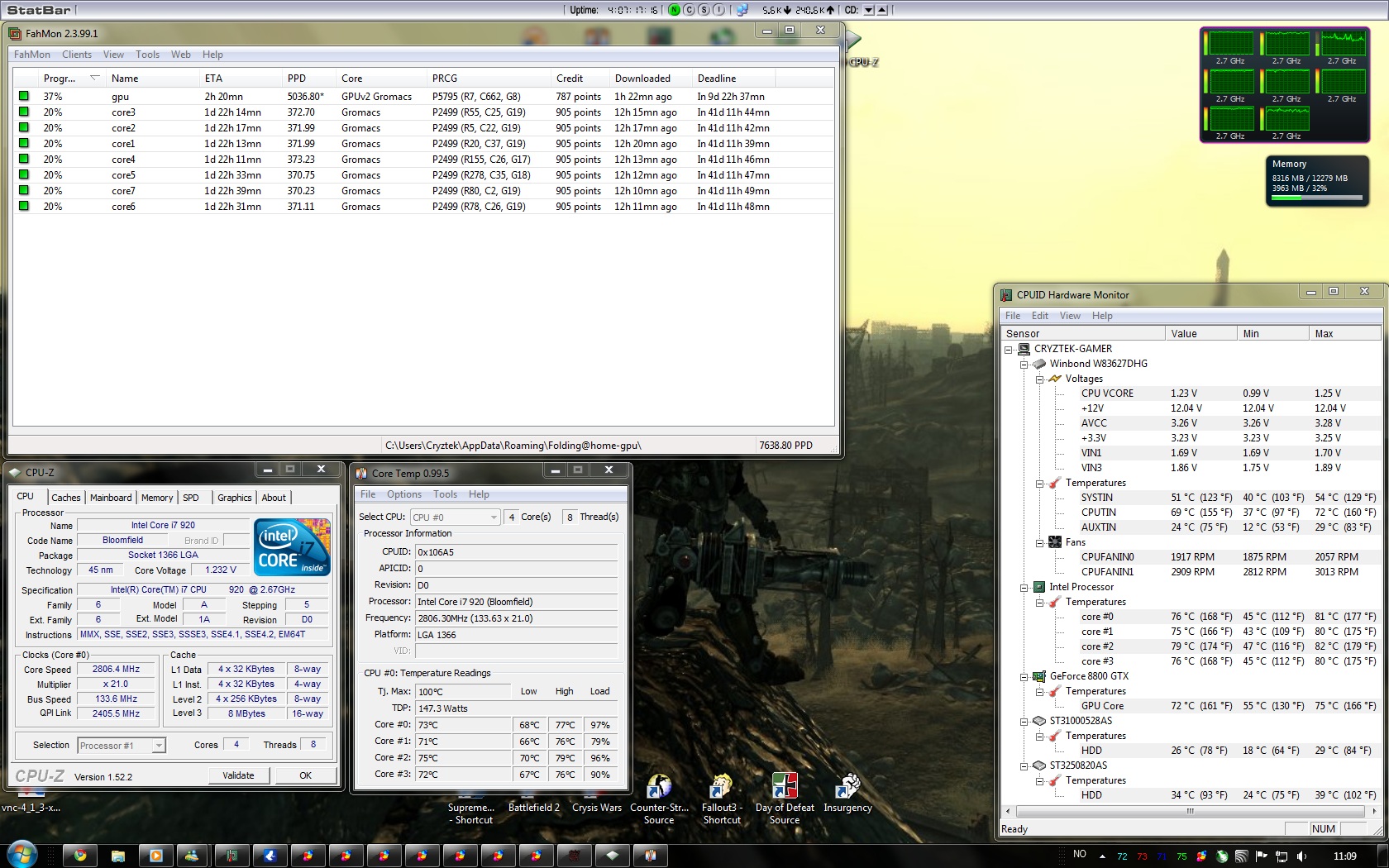Click the green status square for gpu client
Image resolution: width=1389 pixels, height=868 pixels.
click(24, 96)
